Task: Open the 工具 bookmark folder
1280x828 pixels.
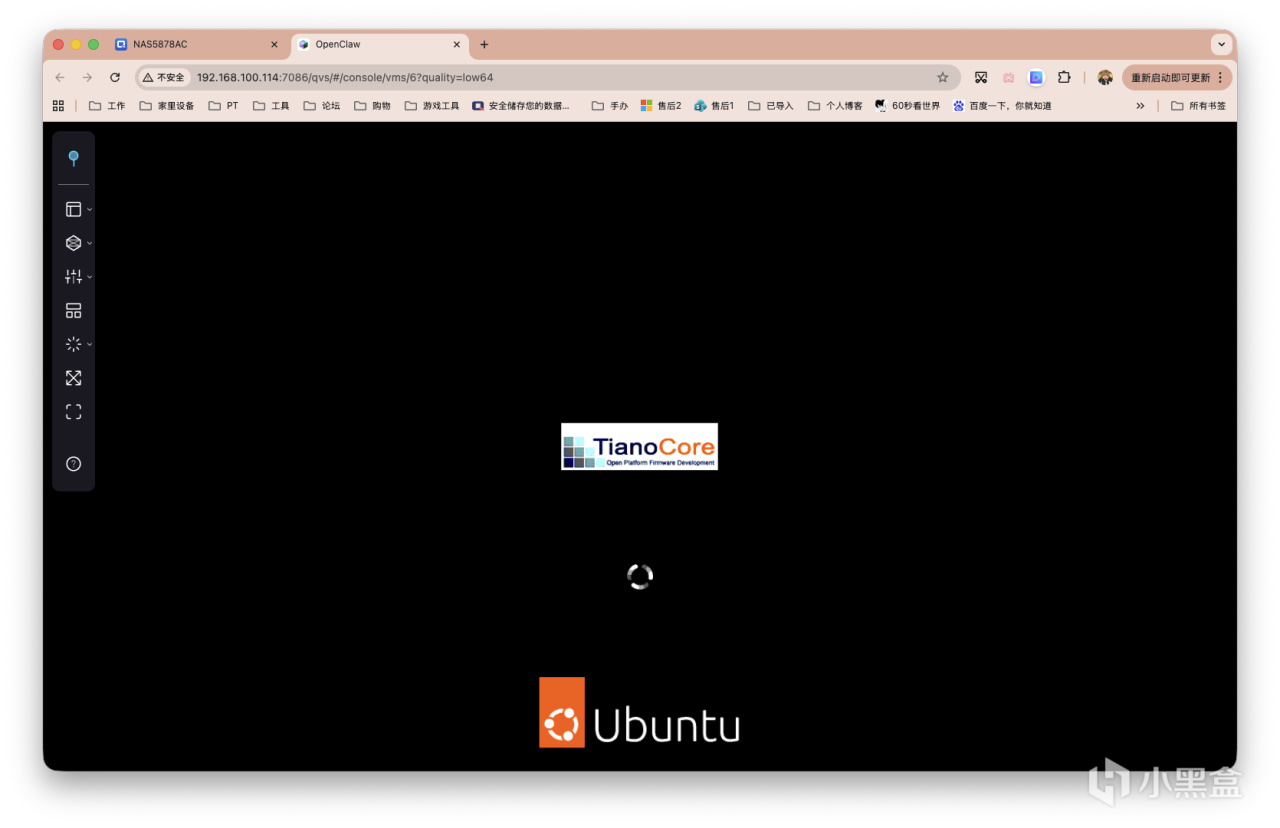Action: pos(271,106)
